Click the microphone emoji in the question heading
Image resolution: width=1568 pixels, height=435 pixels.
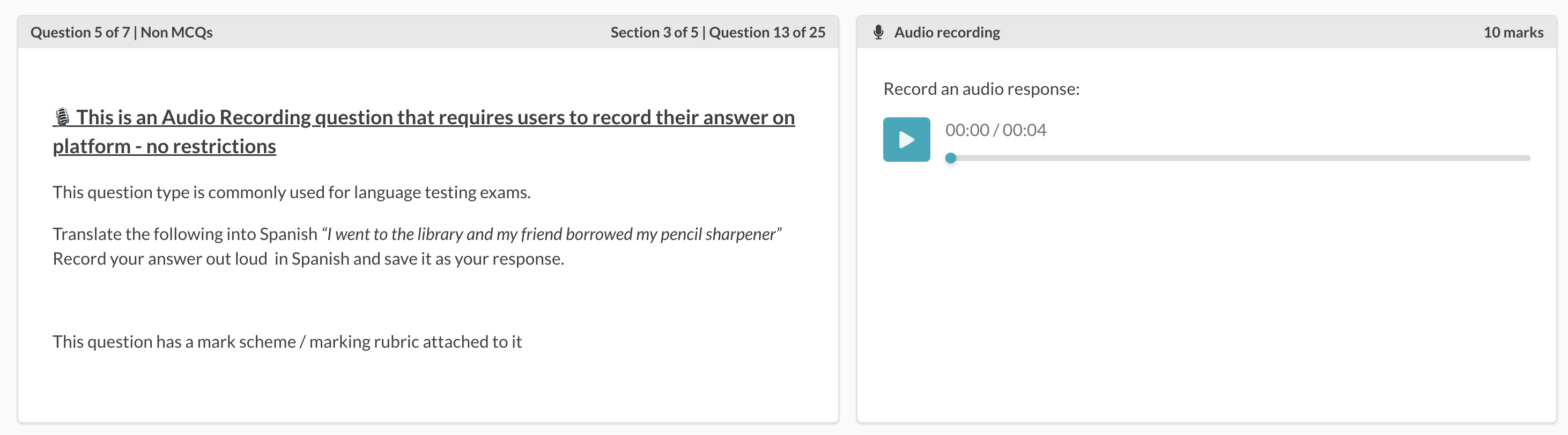coord(62,116)
